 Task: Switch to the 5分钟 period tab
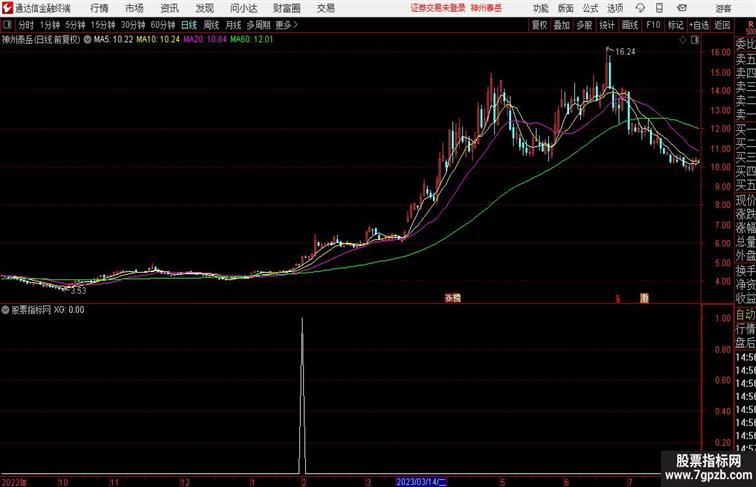(x=75, y=25)
